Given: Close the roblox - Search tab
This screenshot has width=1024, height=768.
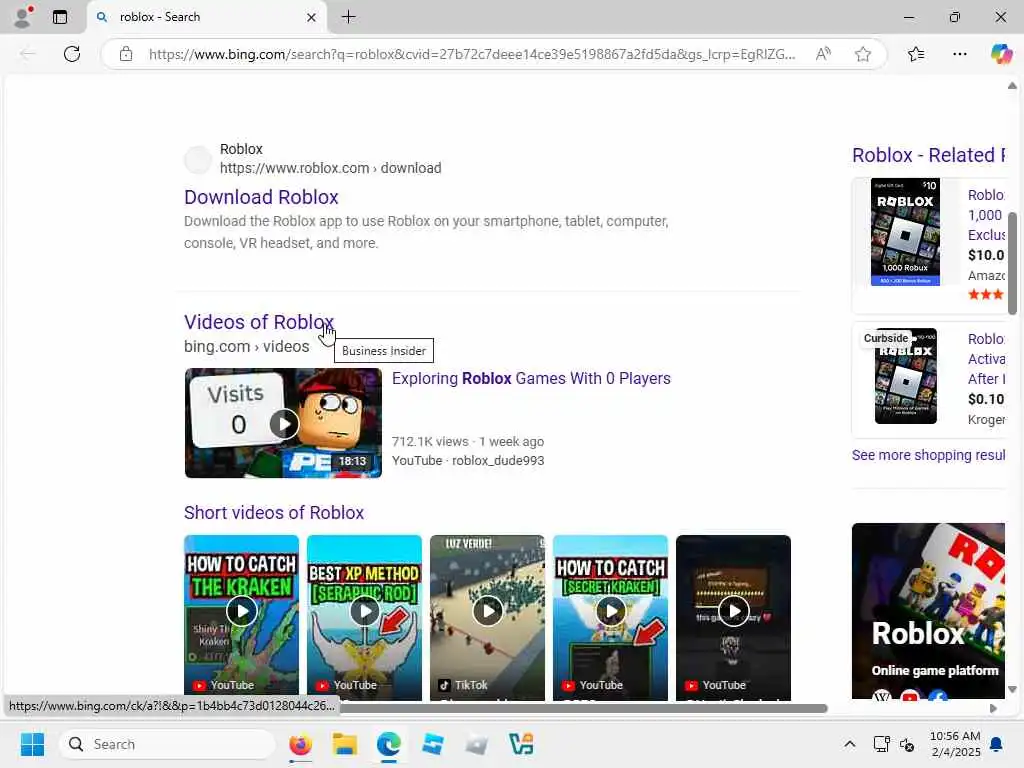Looking at the screenshot, I should pyautogui.click(x=312, y=17).
